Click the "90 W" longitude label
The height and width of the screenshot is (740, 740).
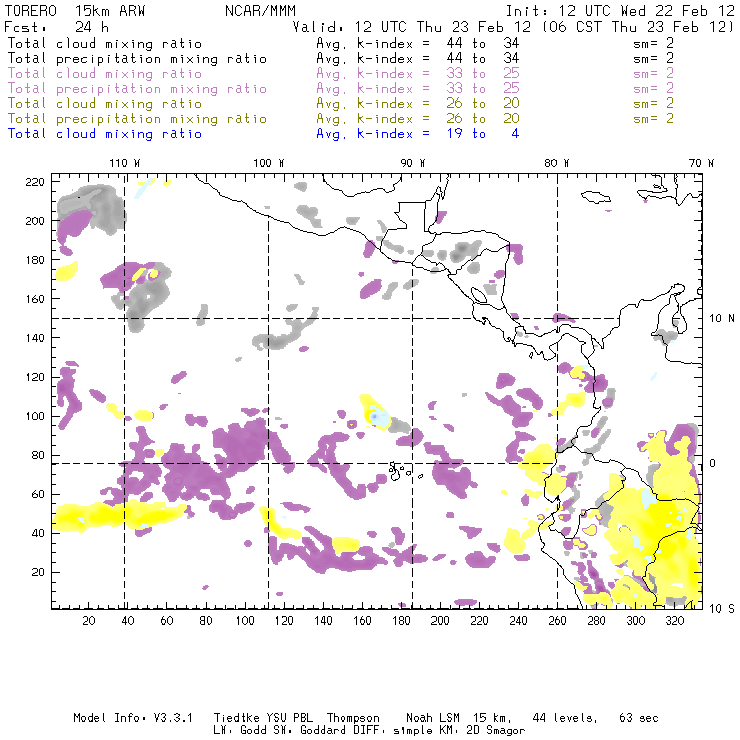click(x=413, y=163)
